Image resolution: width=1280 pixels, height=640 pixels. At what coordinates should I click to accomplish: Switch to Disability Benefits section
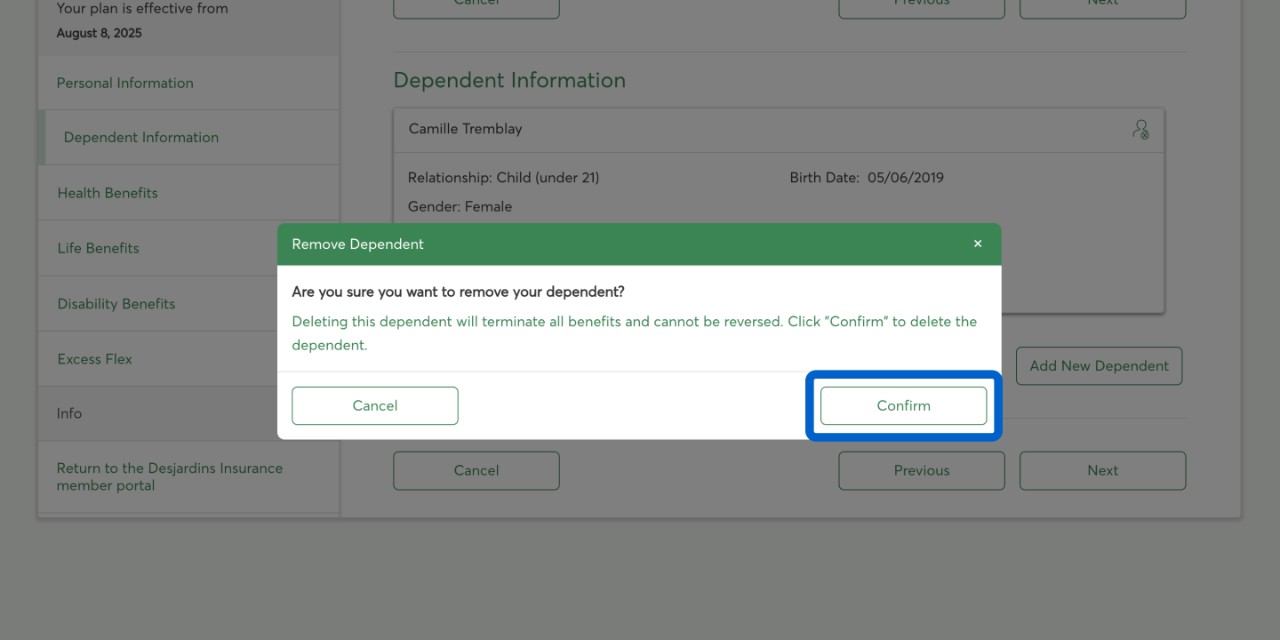tap(116, 304)
